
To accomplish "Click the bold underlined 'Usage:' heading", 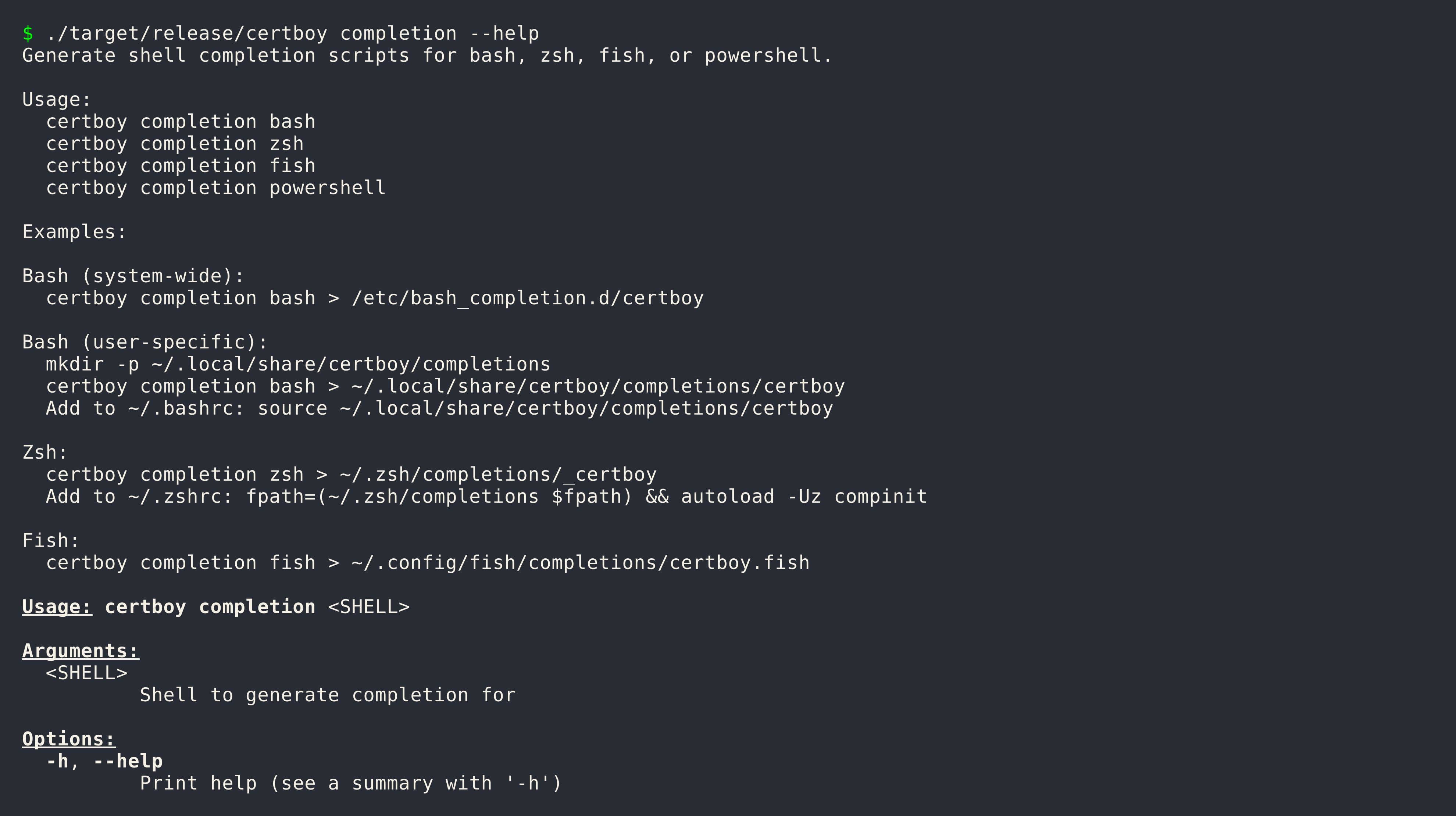I will [57, 607].
